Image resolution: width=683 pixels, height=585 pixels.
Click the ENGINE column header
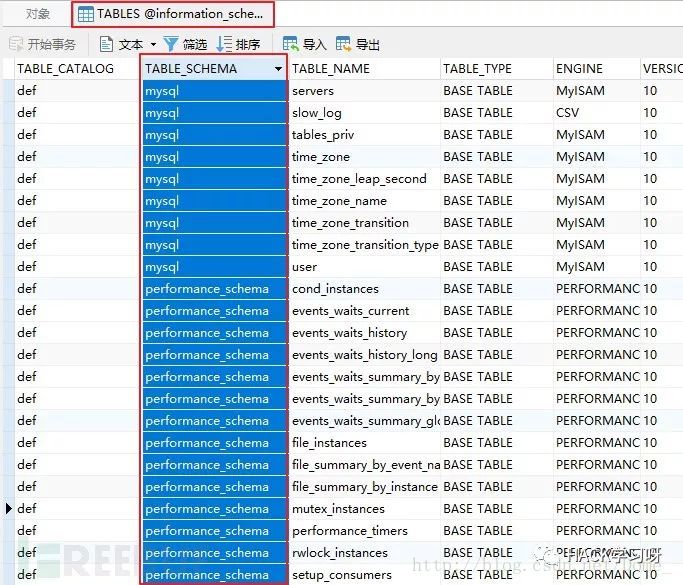579,69
